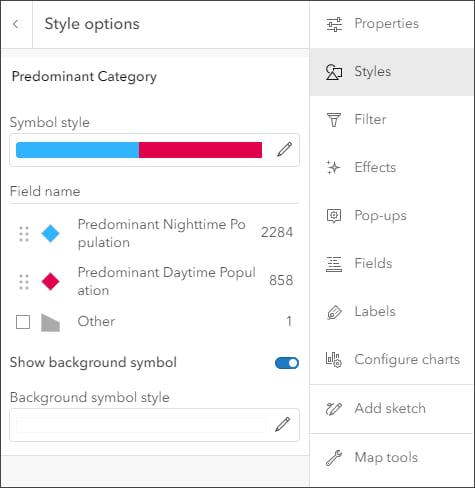Edit background symbol style pencil
This screenshot has width=475, height=488.
click(282, 424)
